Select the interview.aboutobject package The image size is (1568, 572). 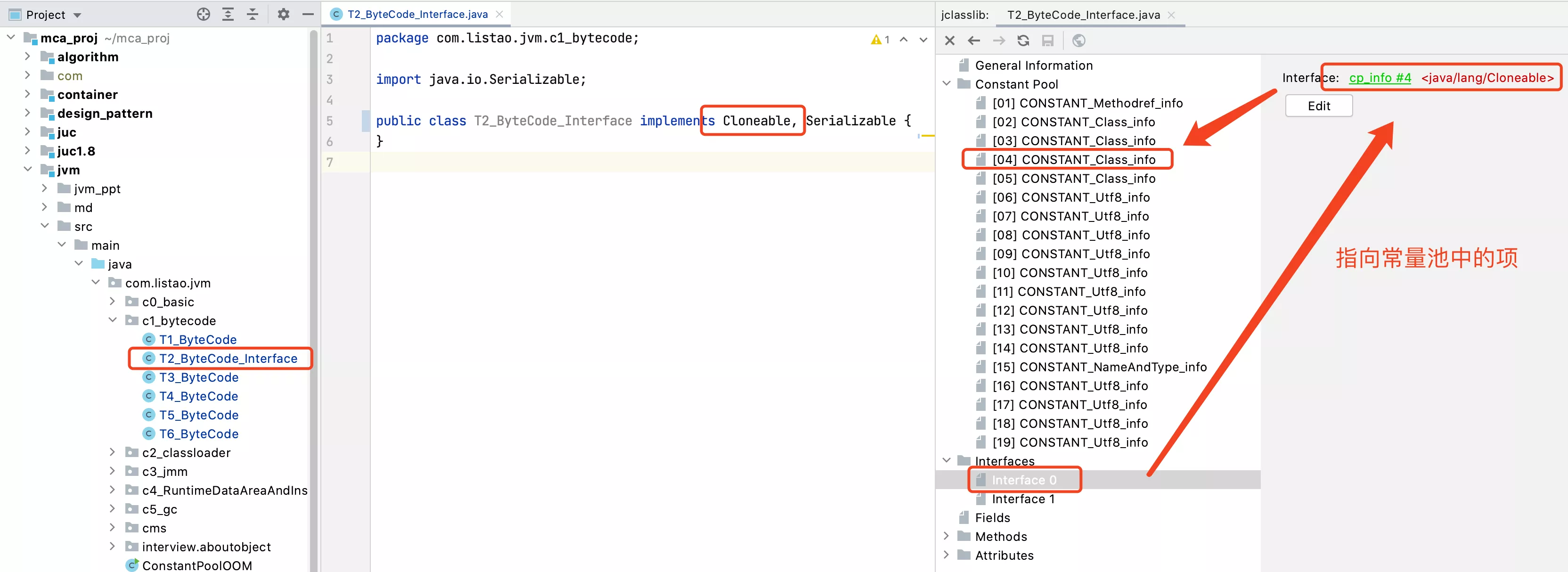(206, 547)
